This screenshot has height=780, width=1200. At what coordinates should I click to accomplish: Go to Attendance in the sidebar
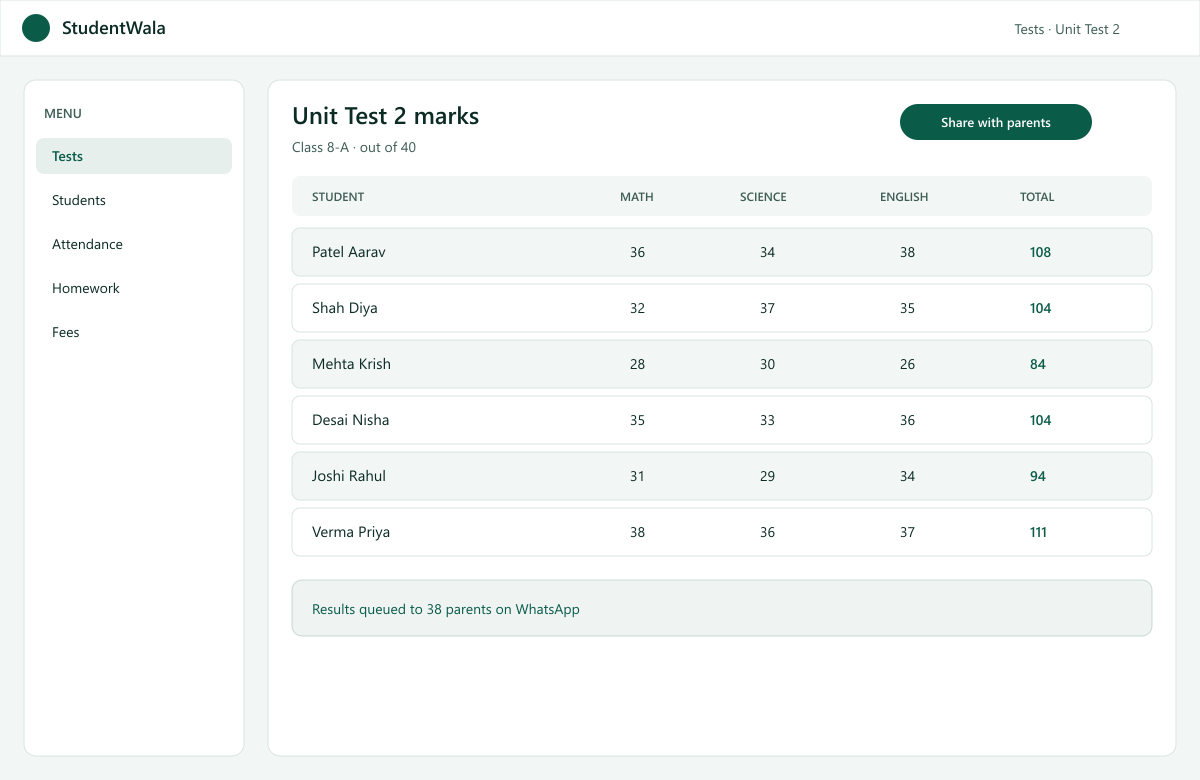(134, 244)
